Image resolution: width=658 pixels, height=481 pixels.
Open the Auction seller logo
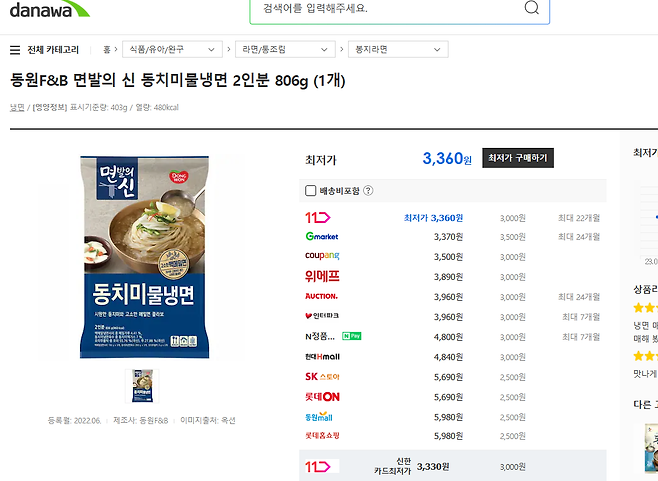click(x=321, y=296)
